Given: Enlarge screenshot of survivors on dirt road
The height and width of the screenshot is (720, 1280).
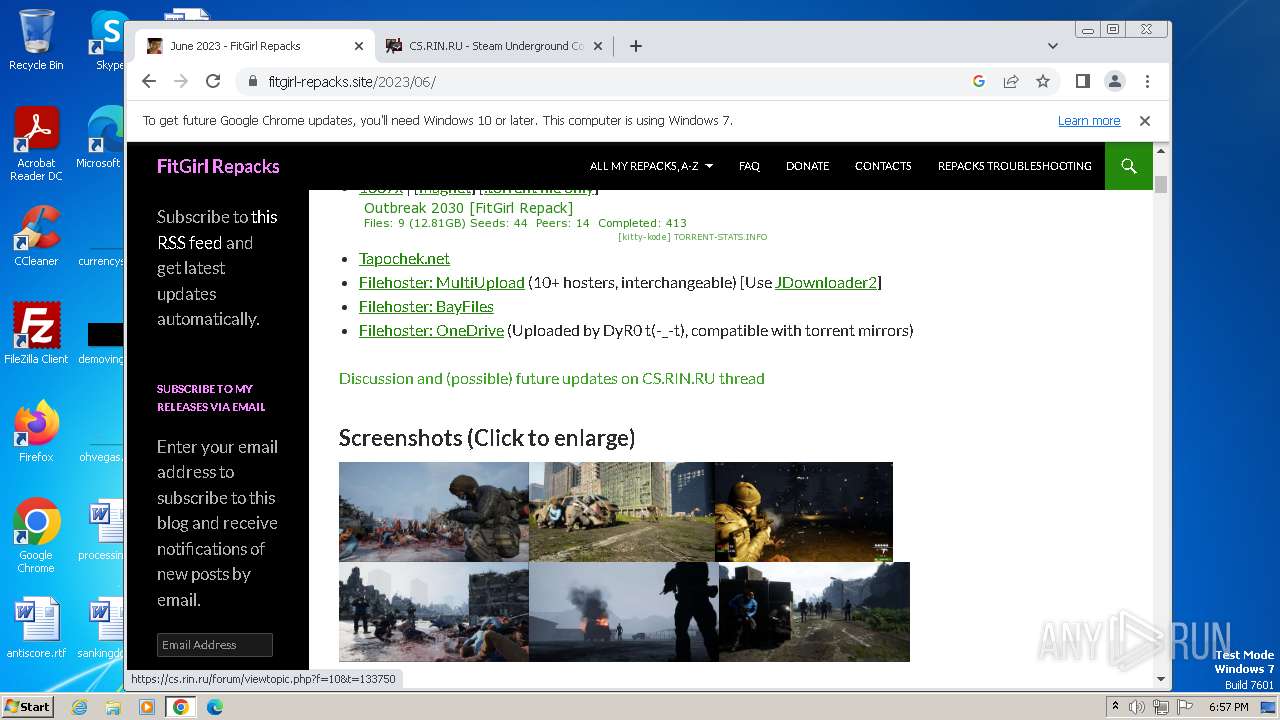Looking at the screenshot, I should click(x=814, y=611).
